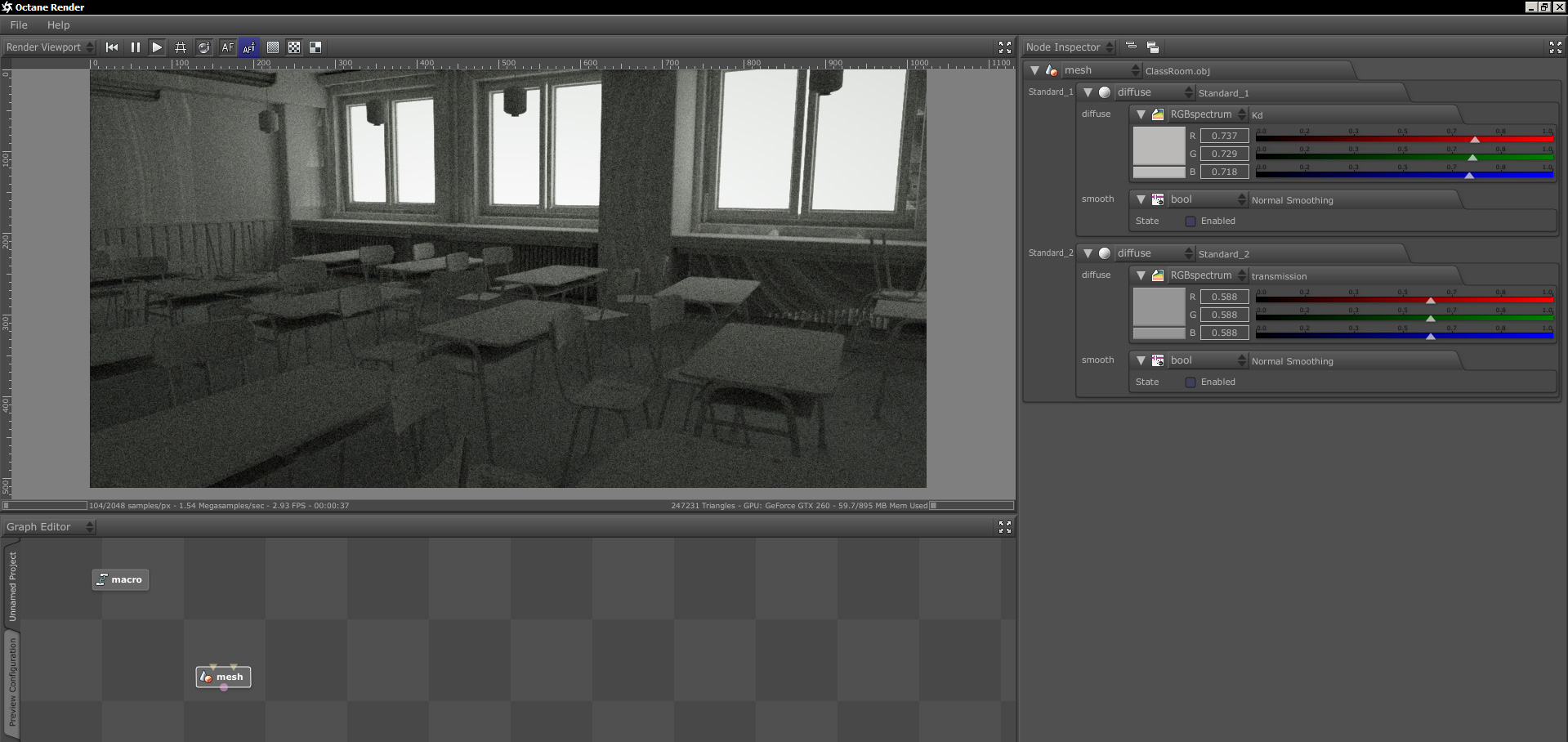This screenshot has height=742, width=1568.
Task: Switch to the Preview Configuration tab
Action: pos(12,683)
